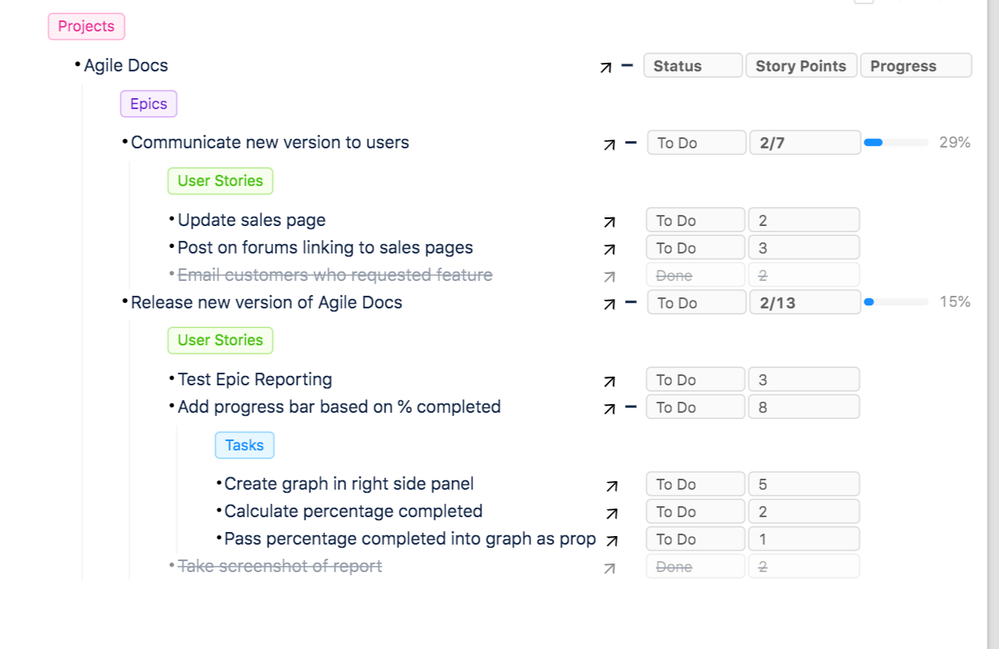Click arrow icon next to Calculate percentage completed

coord(612,513)
